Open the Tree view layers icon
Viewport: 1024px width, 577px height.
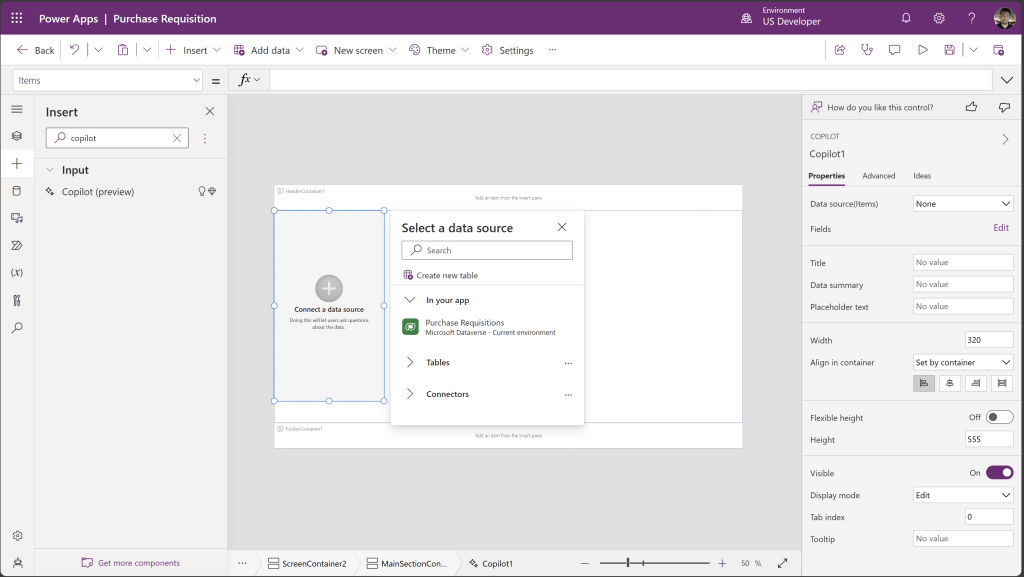click(x=17, y=136)
